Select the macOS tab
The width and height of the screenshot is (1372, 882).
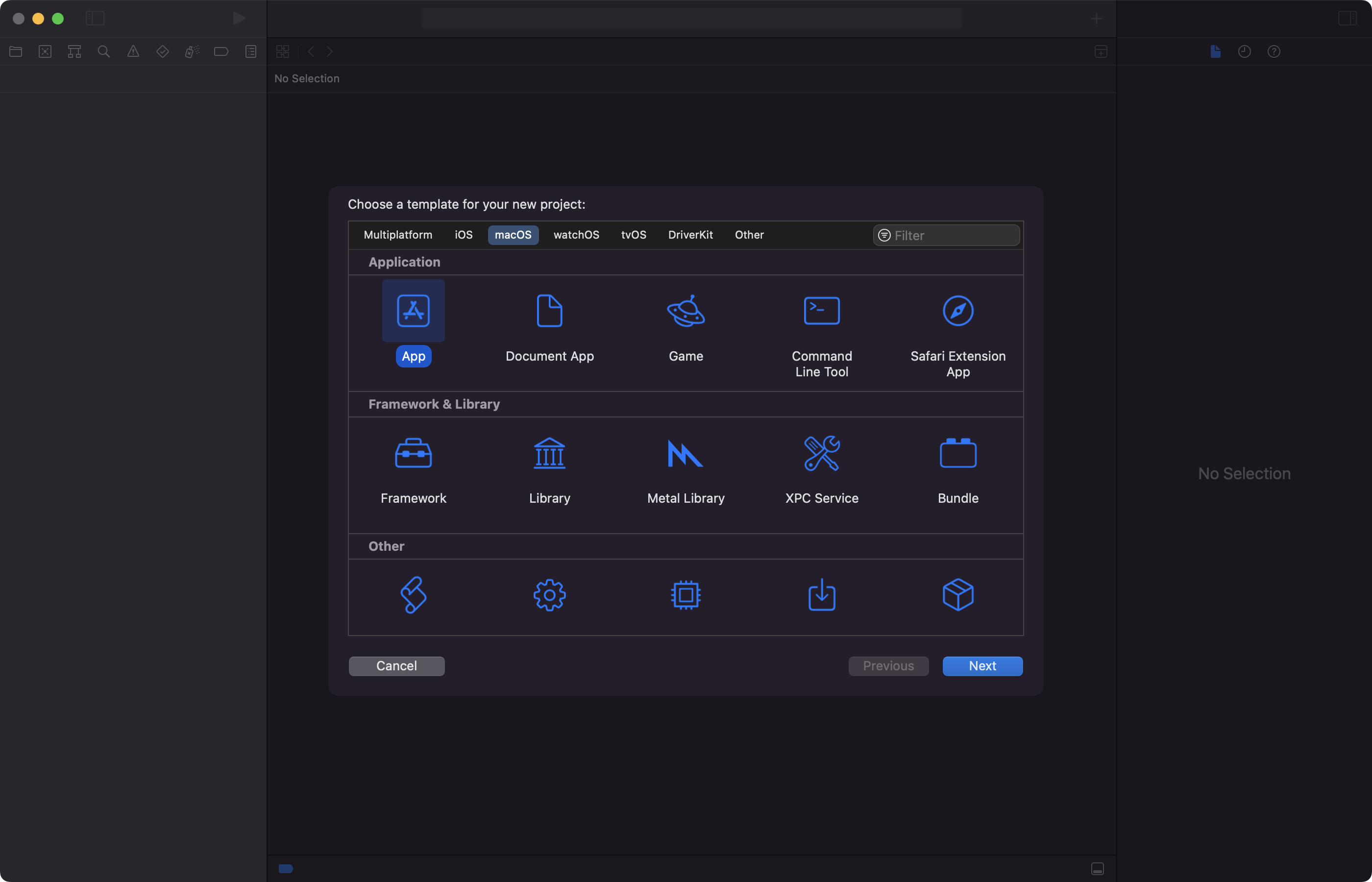tap(513, 235)
